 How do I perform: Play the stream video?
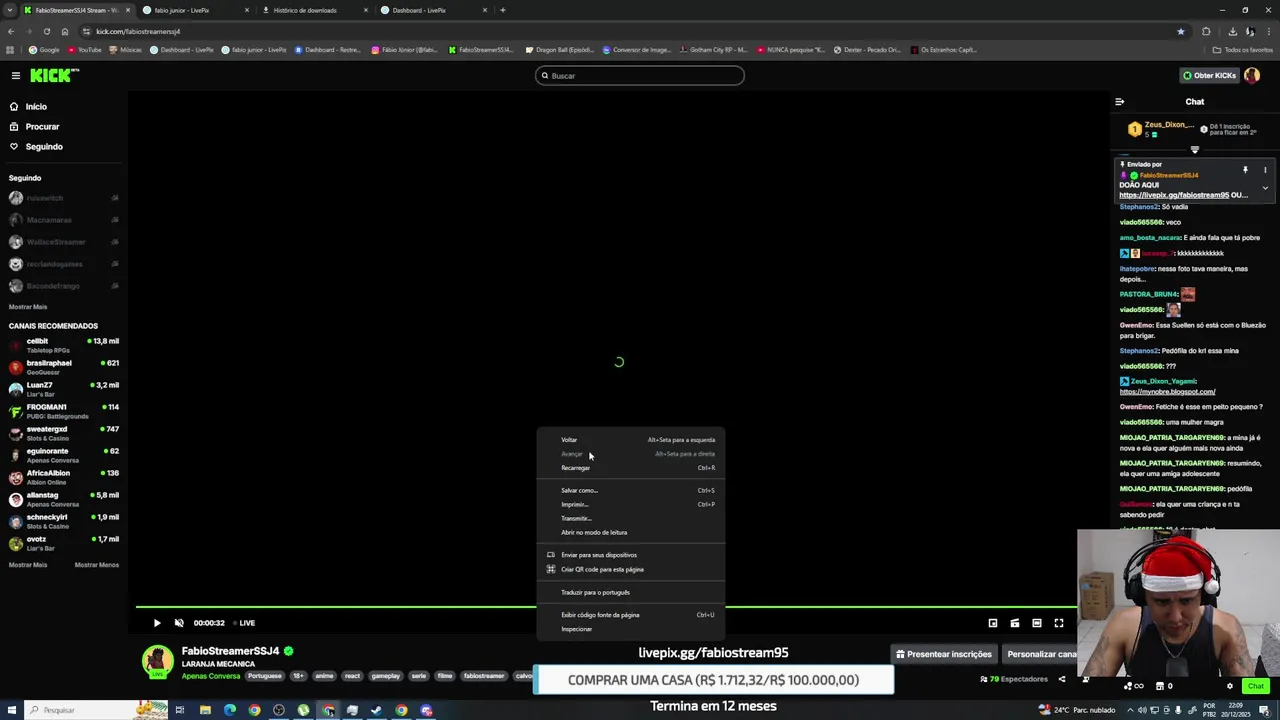[157, 623]
